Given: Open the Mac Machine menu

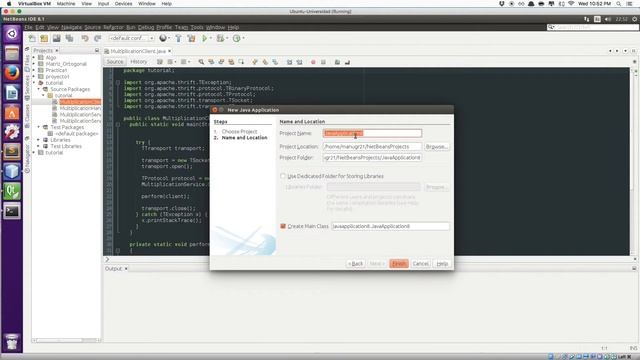Looking at the screenshot, I should pos(66,4).
